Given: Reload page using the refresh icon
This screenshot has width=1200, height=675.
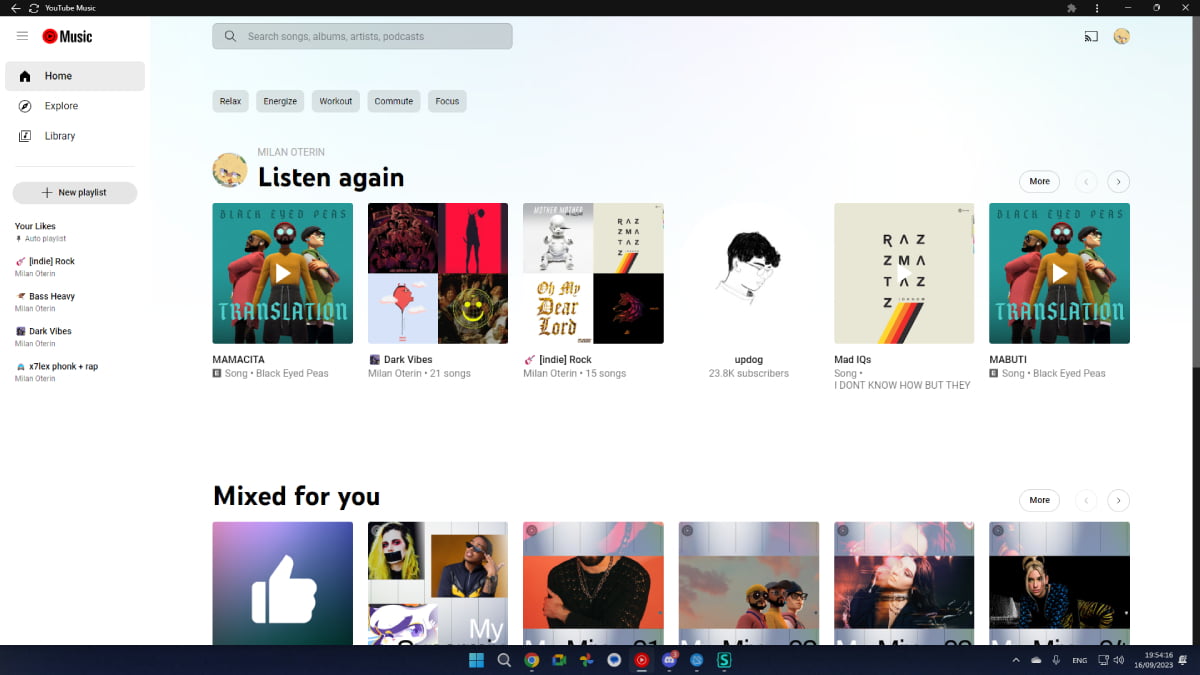Looking at the screenshot, I should tap(34, 8).
